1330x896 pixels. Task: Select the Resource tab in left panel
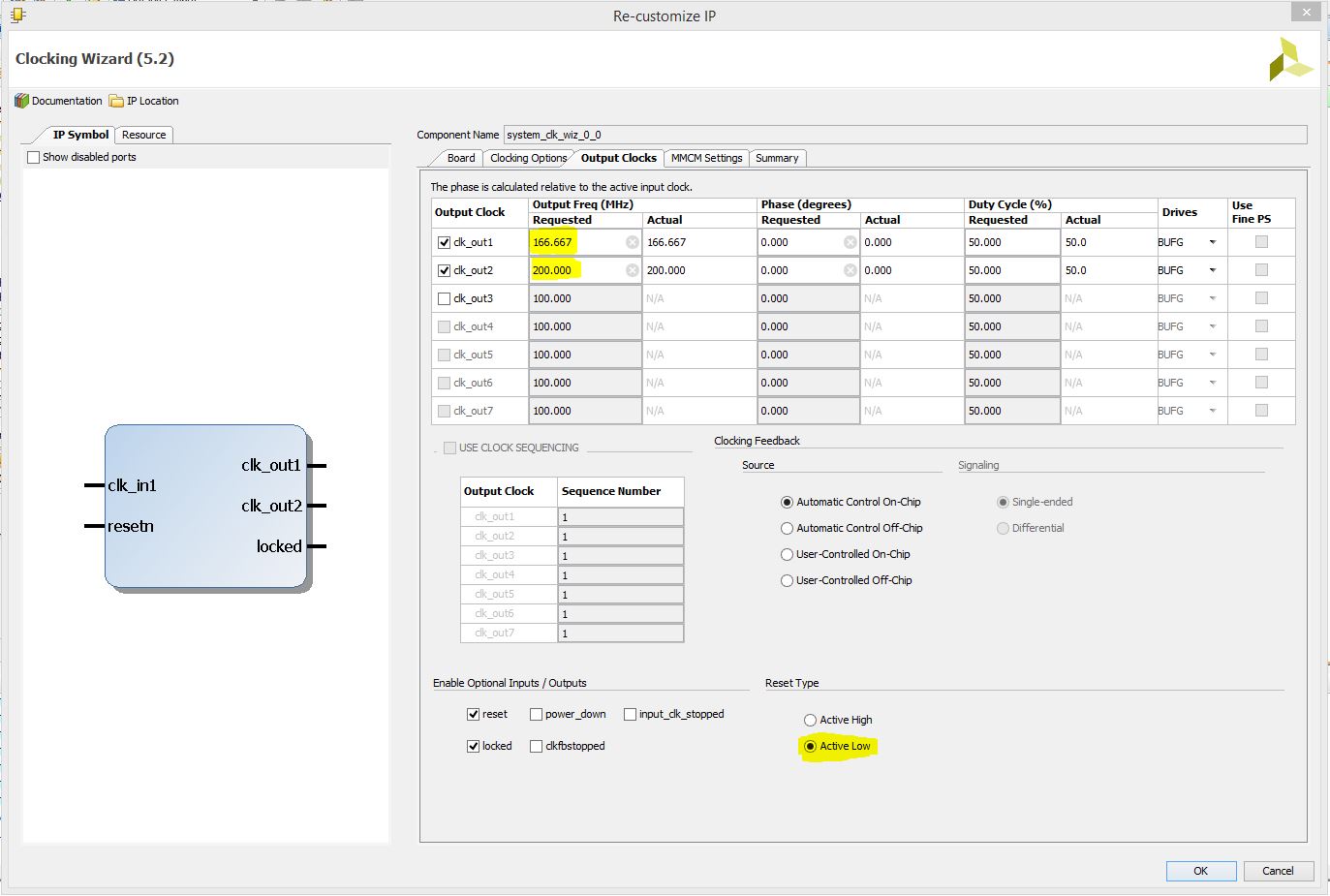click(143, 135)
